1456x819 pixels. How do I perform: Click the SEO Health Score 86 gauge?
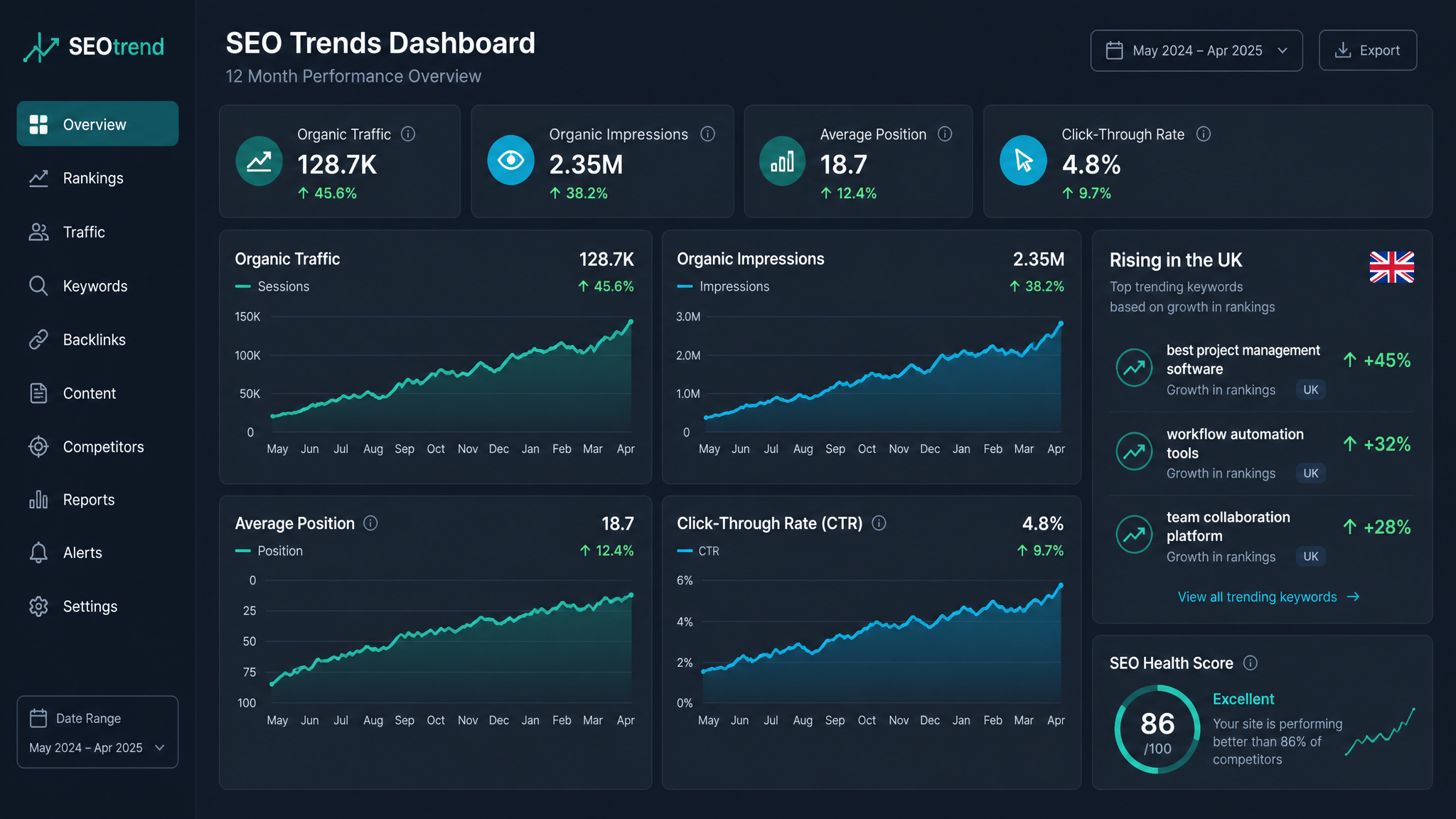pyautogui.click(x=1157, y=729)
